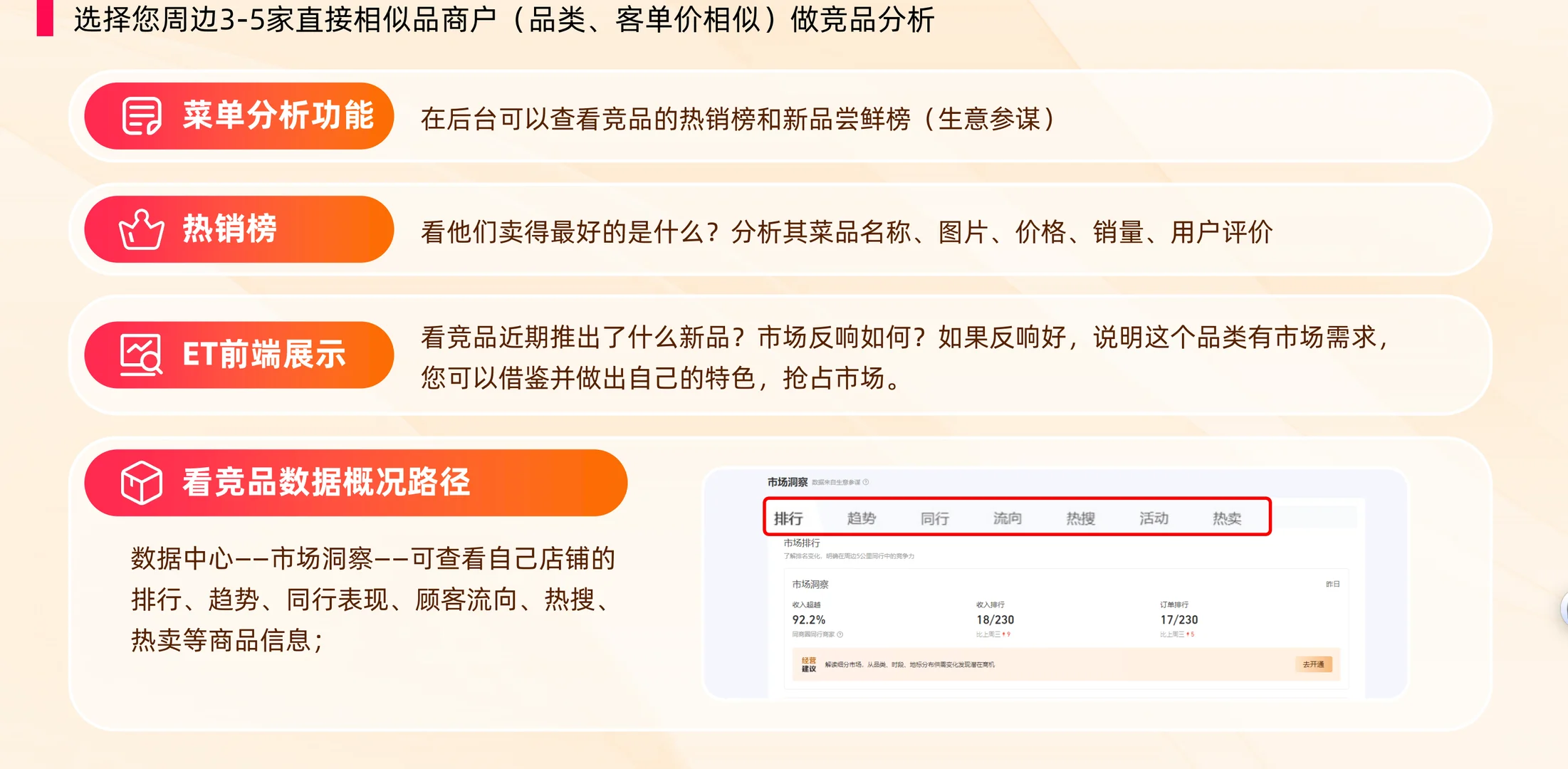Click the 菜单分析功能 pill label
The width and height of the screenshot is (1568, 769).
coord(239,116)
